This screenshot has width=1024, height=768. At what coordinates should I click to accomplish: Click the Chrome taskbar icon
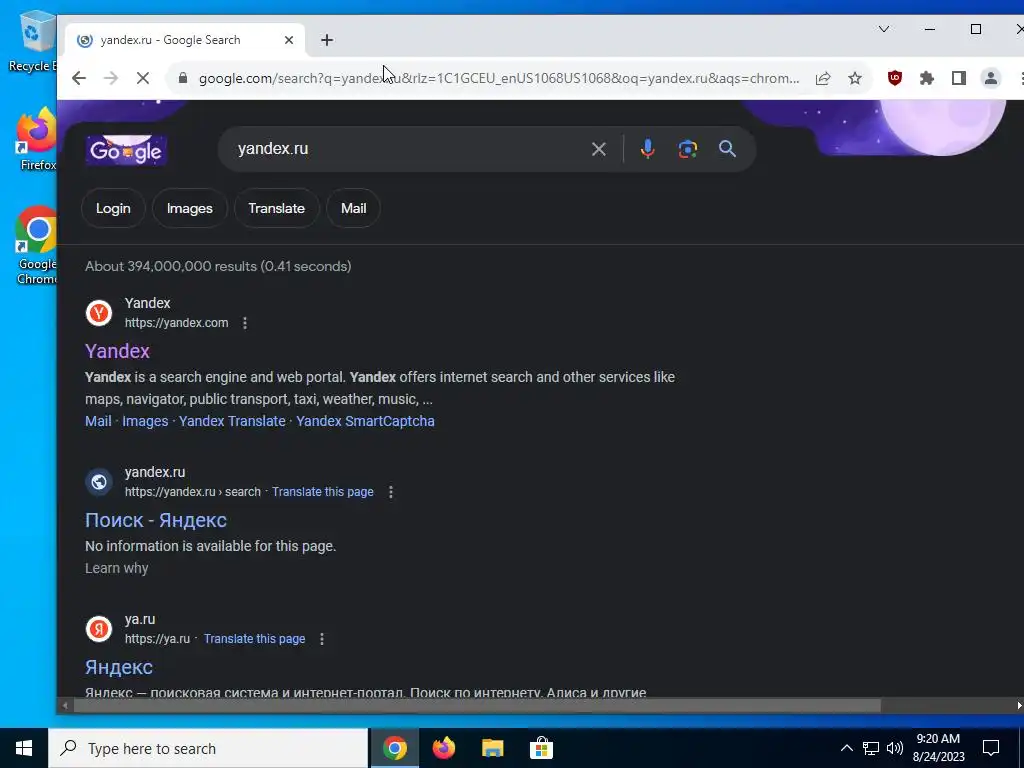point(394,748)
